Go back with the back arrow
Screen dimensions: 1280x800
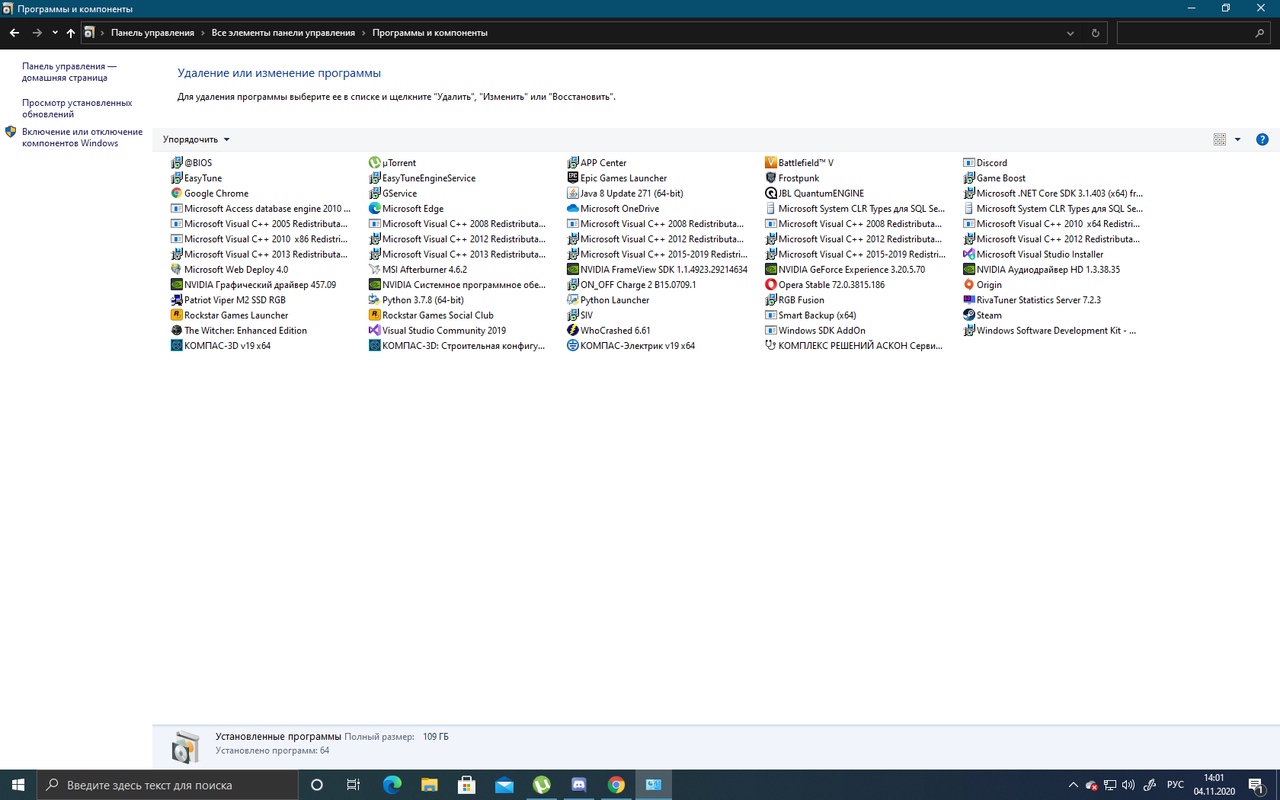(x=14, y=33)
